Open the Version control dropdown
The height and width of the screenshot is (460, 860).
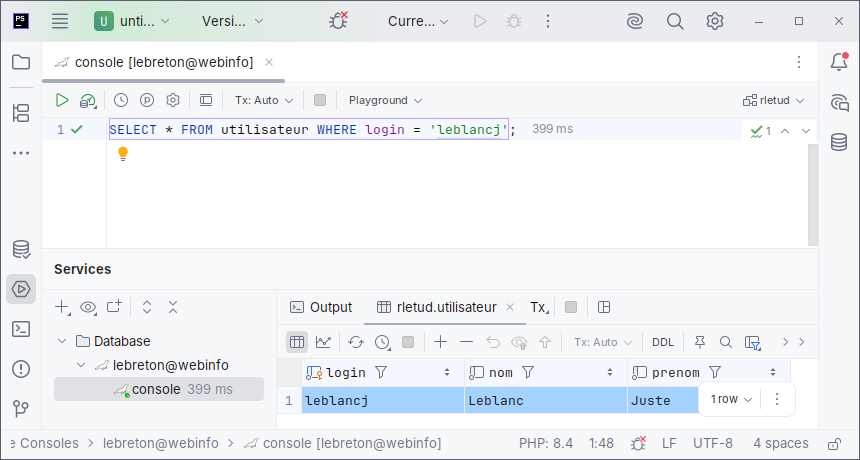(x=233, y=21)
